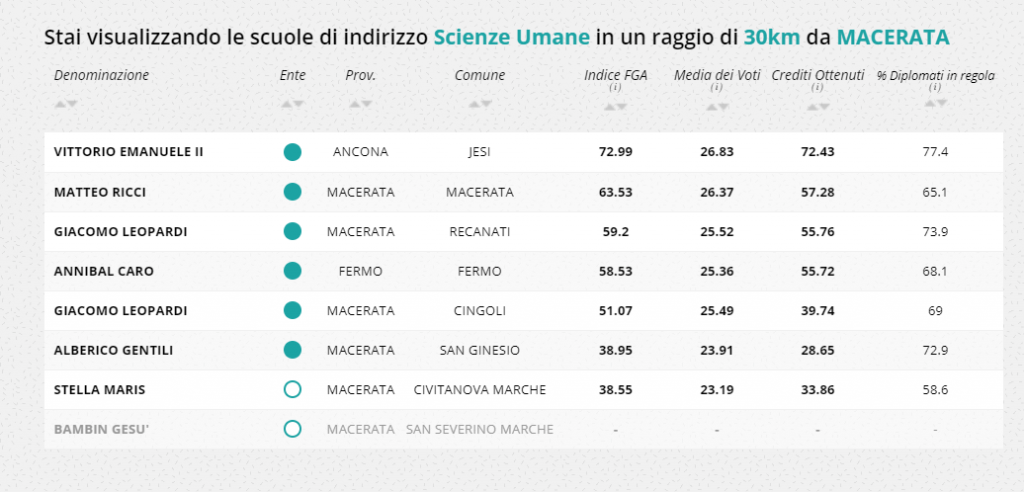Image resolution: width=1024 pixels, height=492 pixels.
Task: Click info icon under Crediti Ottenuti
Action: pos(818,87)
